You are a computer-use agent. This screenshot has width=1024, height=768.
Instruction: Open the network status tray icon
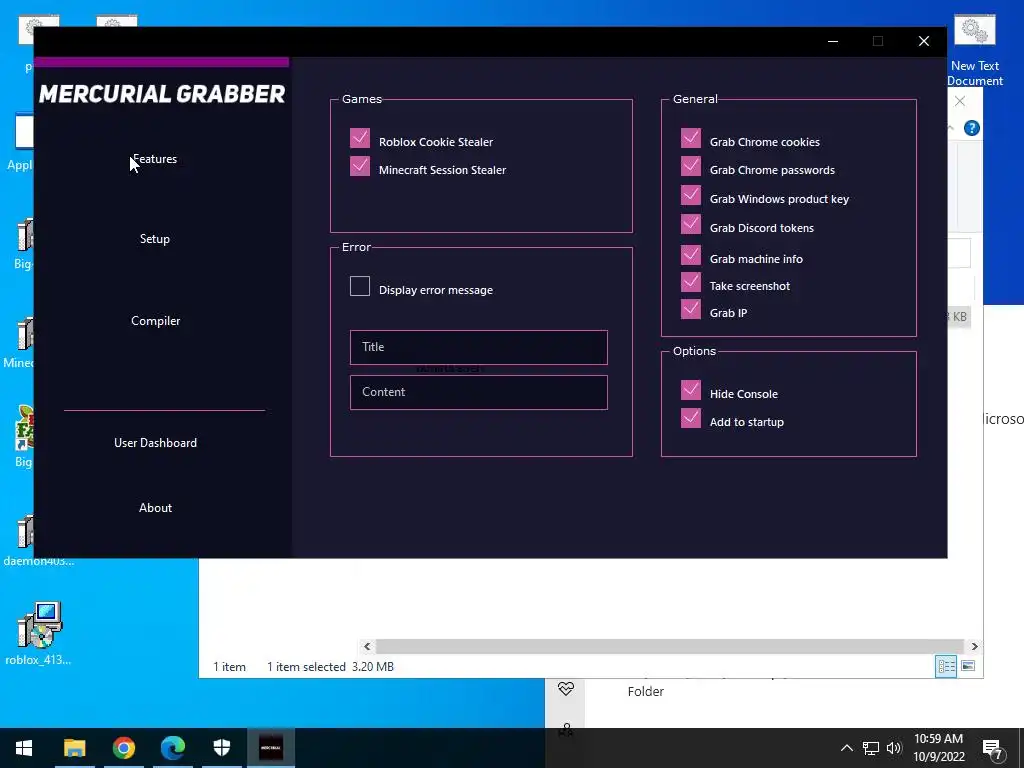871,748
